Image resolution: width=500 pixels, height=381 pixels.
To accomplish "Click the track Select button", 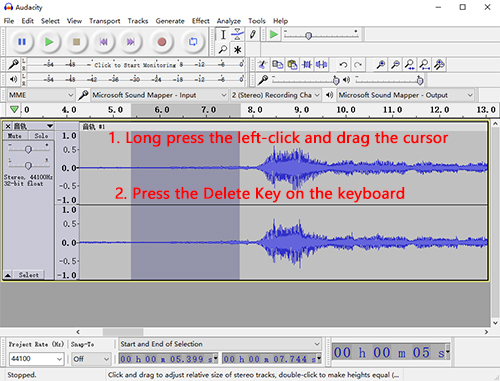I will [x=28, y=275].
